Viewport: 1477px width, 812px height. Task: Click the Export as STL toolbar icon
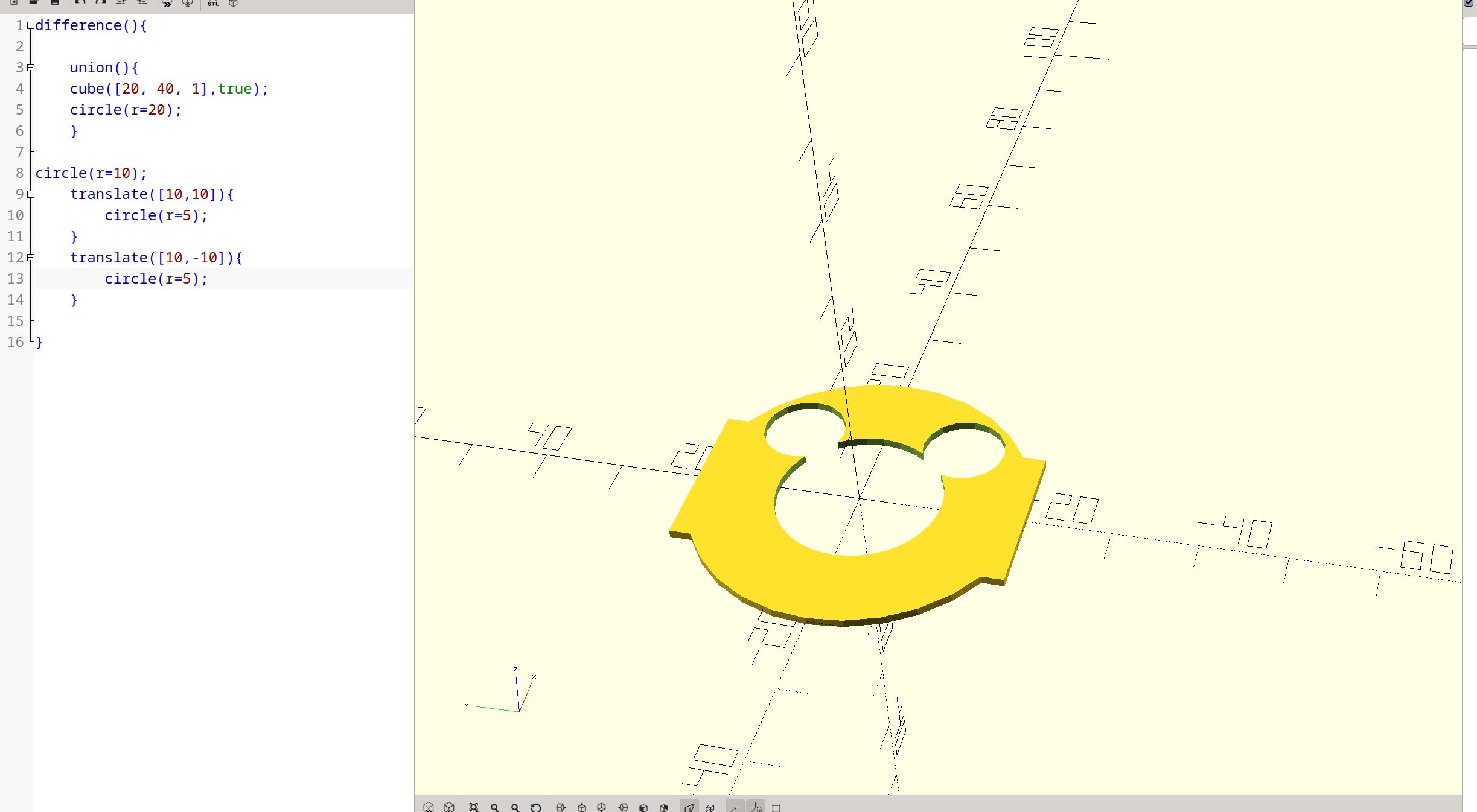(213, 4)
